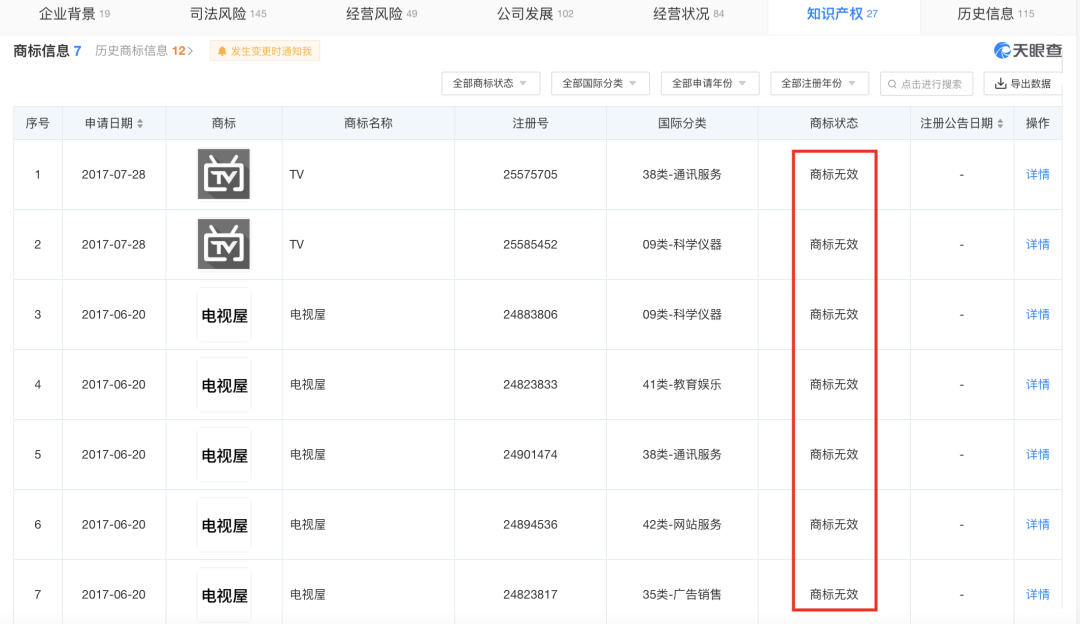
Task: Click 电视屋 trademark image for 24823833
Action: point(224,385)
